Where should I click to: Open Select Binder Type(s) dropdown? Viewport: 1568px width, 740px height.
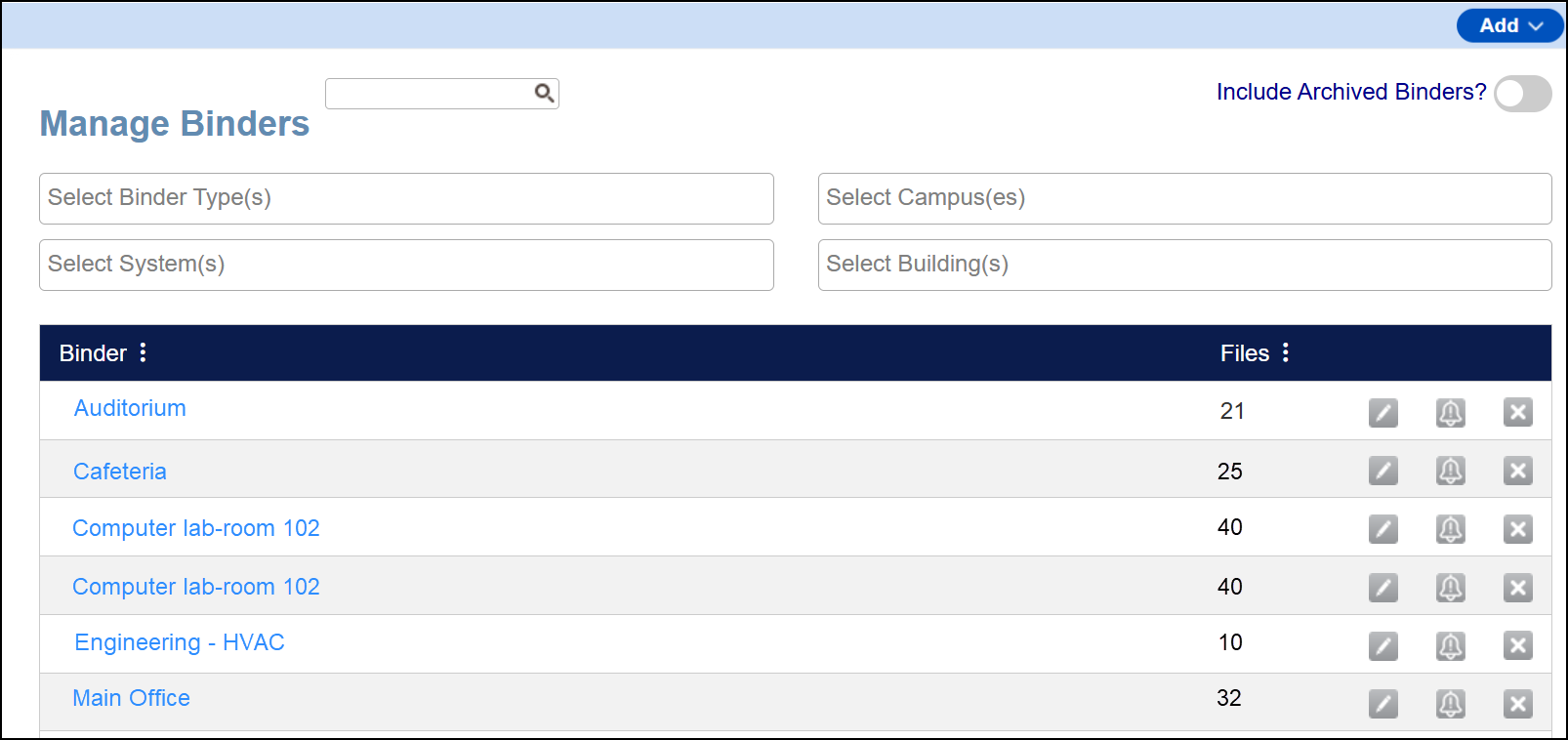(406, 198)
